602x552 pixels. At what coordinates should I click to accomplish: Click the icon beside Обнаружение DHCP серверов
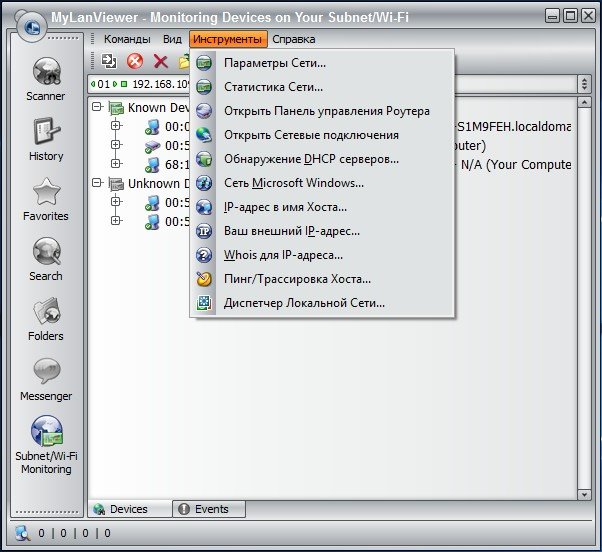coord(204,159)
